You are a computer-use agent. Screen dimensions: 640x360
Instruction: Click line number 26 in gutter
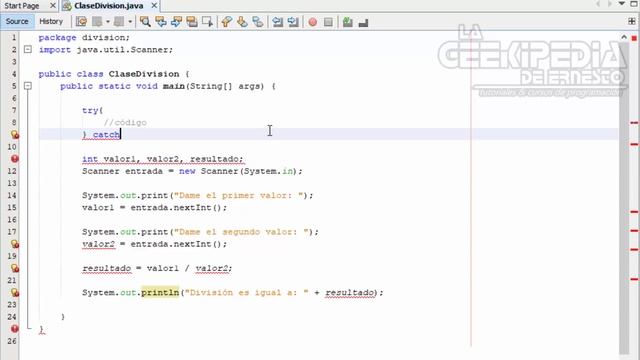(12, 341)
